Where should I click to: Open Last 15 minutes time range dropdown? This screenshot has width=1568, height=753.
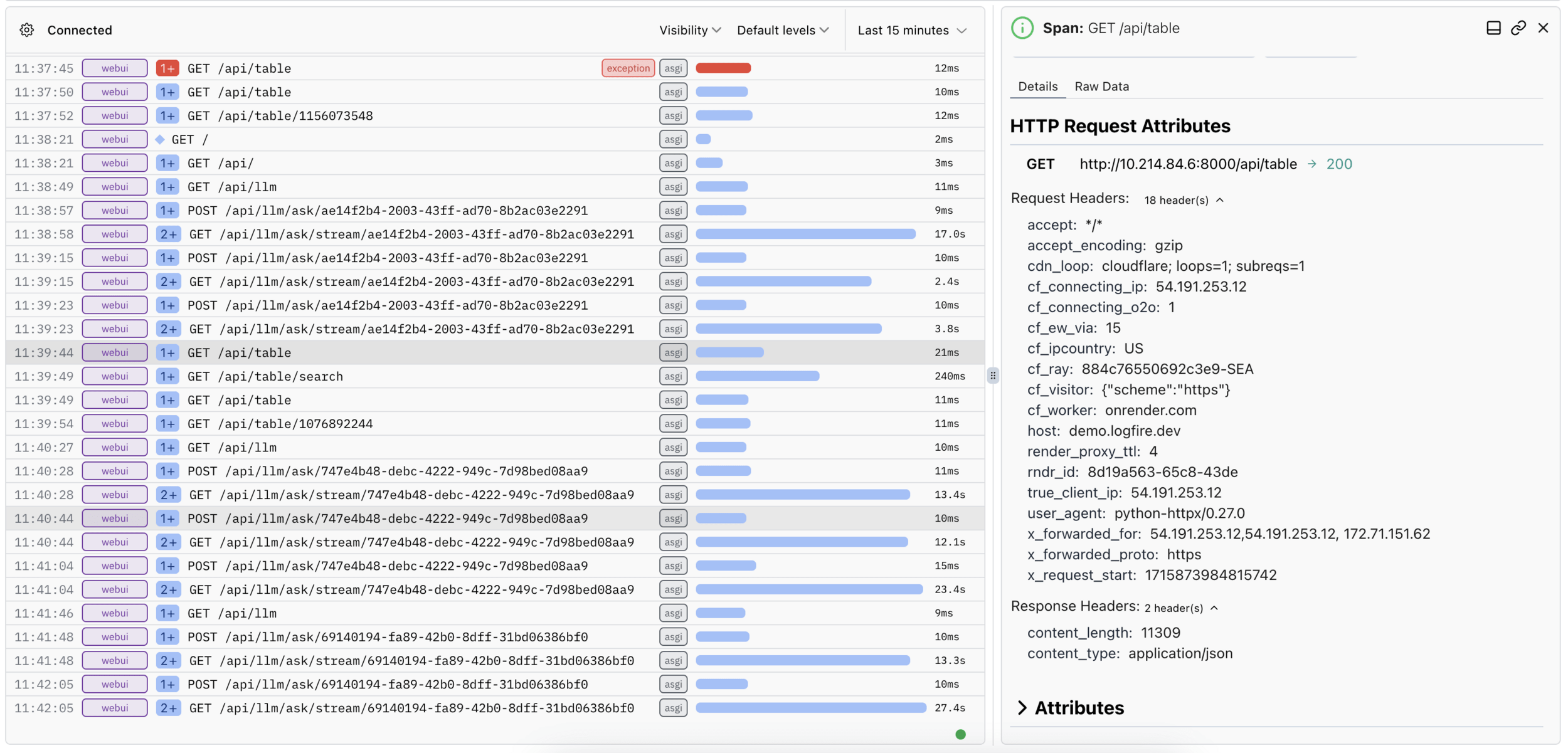(911, 30)
